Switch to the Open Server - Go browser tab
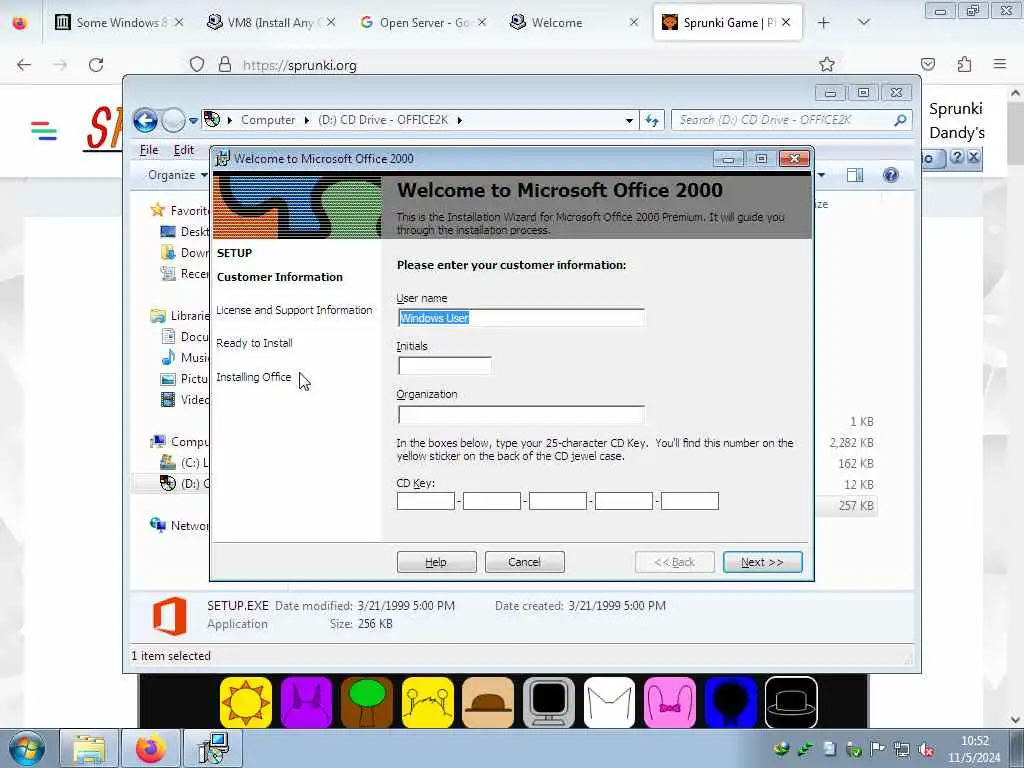This screenshot has height=768, width=1024. pyautogui.click(x=423, y=23)
